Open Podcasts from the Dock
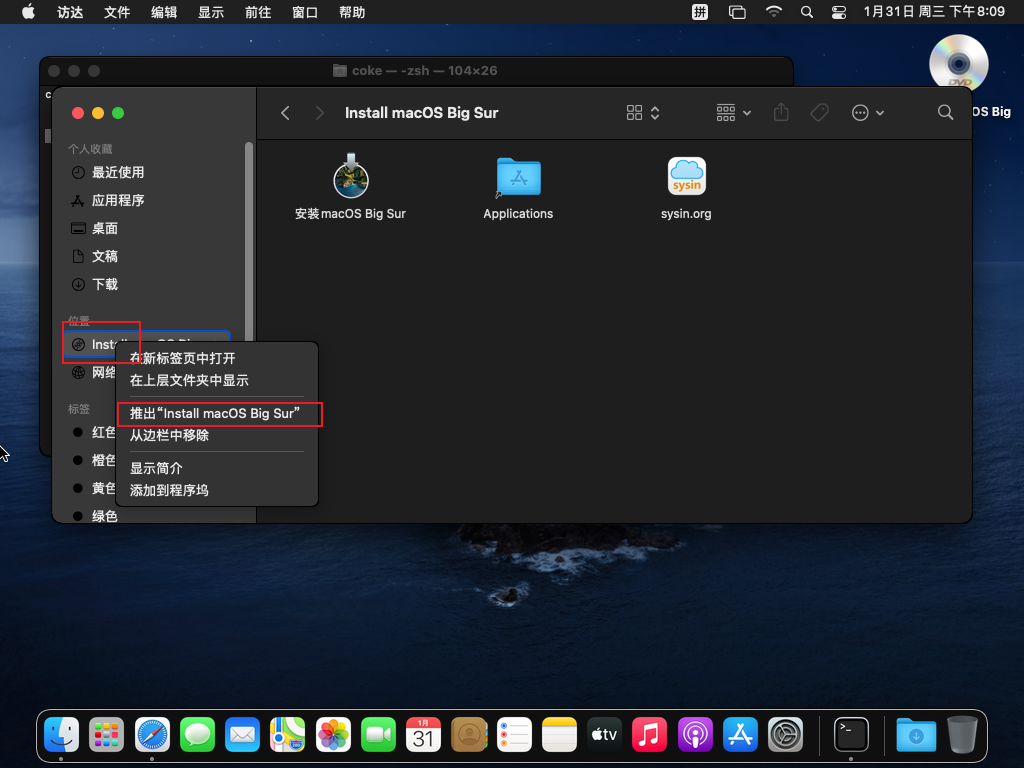Screen dimensions: 1024x768 (x=695, y=734)
